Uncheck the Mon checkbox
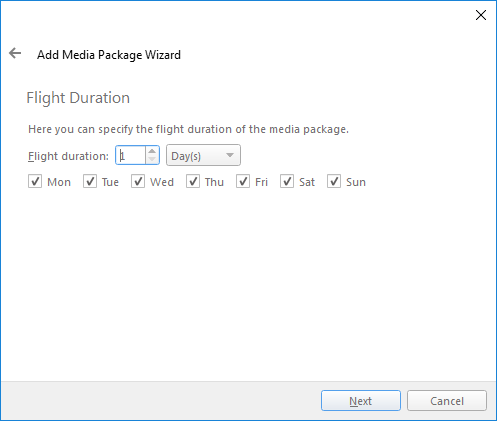 click(35, 182)
